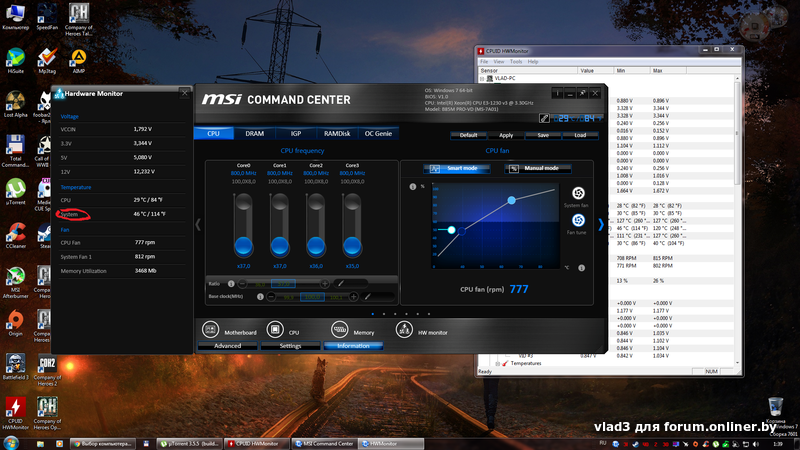Open the CCleaner desktop shortcut
800x450 pixels.
(16, 235)
